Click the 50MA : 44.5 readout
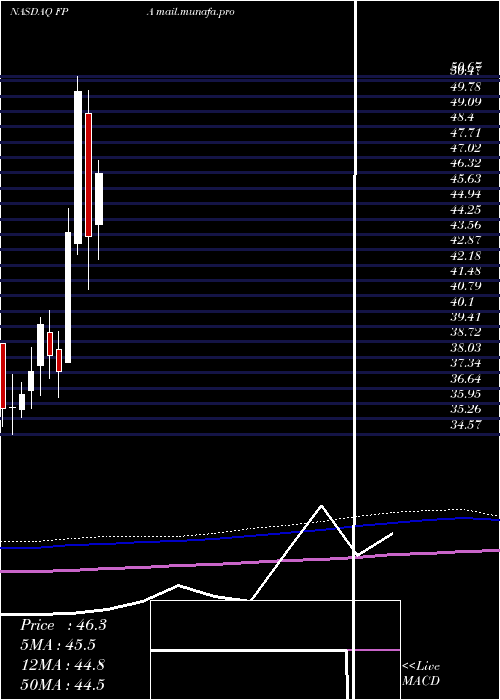This screenshot has height=700, width=500. pos(63,684)
